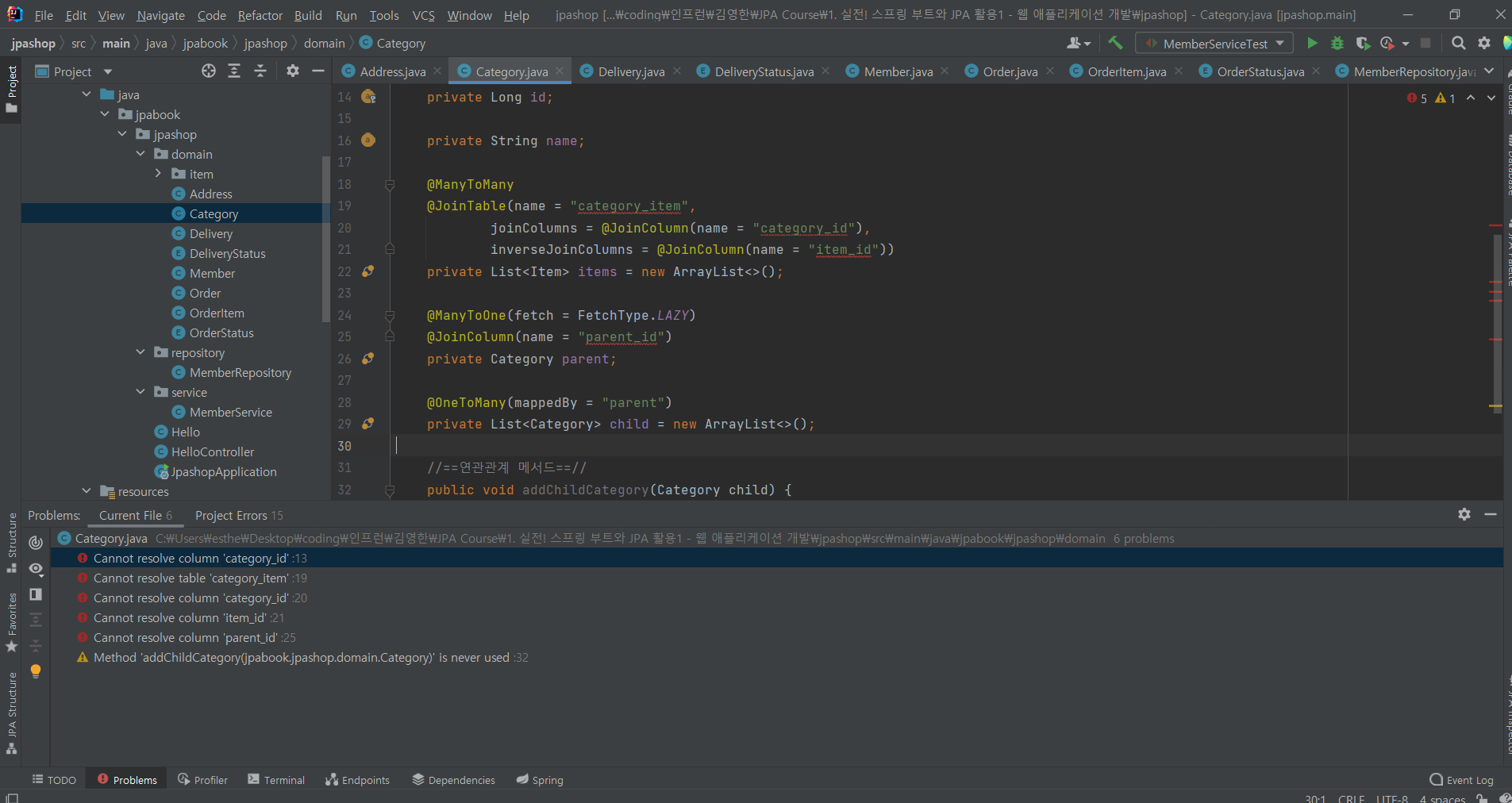Toggle the view options eye icon in Problems
The width and height of the screenshot is (1512, 803).
pyautogui.click(x=36, y=569)
